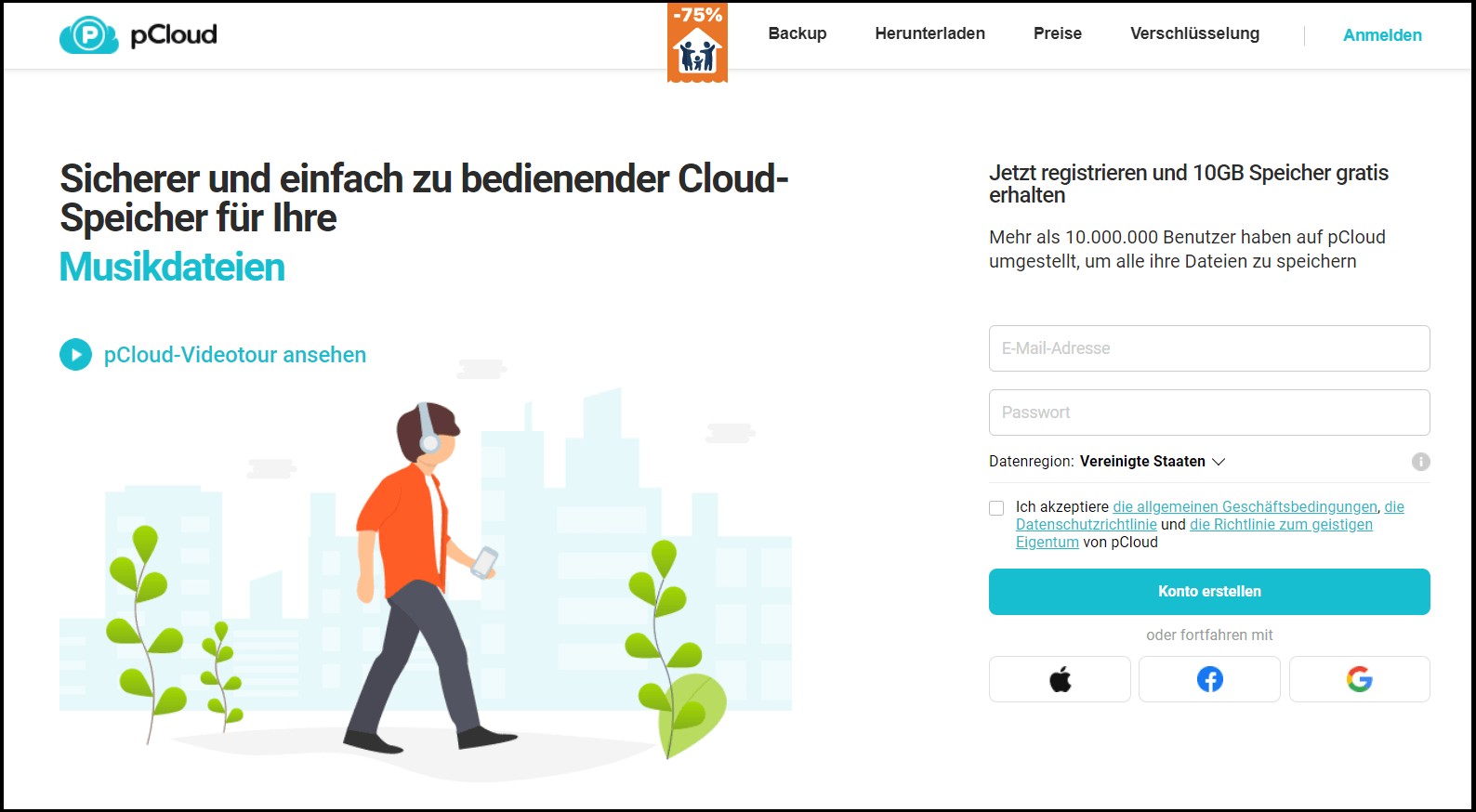Image resolution: width=1476 pixels, height=812 pixels.
Task: Click the pCloud logo icon
Action: click(x=89, y=35)
